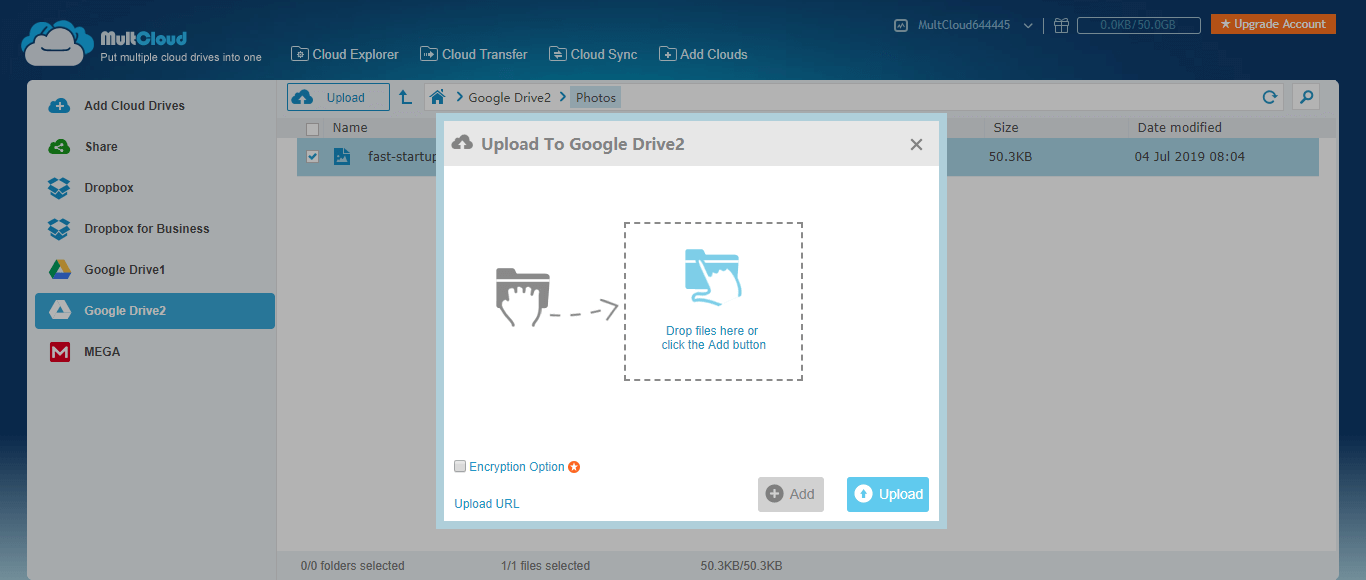
Task: Click the green Share icon
Action: click(60, 147)
